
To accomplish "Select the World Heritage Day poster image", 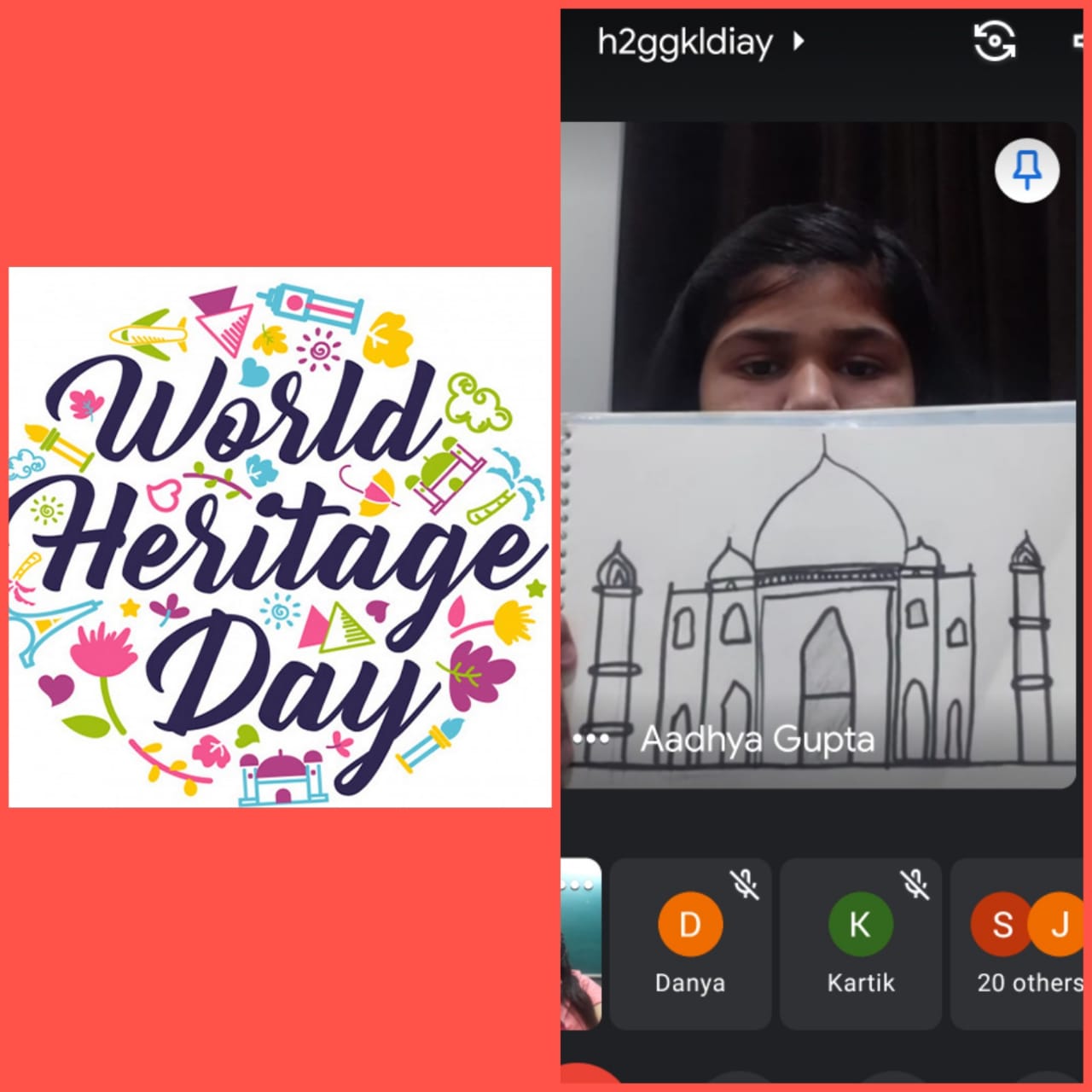I will [x=280, y=537].
